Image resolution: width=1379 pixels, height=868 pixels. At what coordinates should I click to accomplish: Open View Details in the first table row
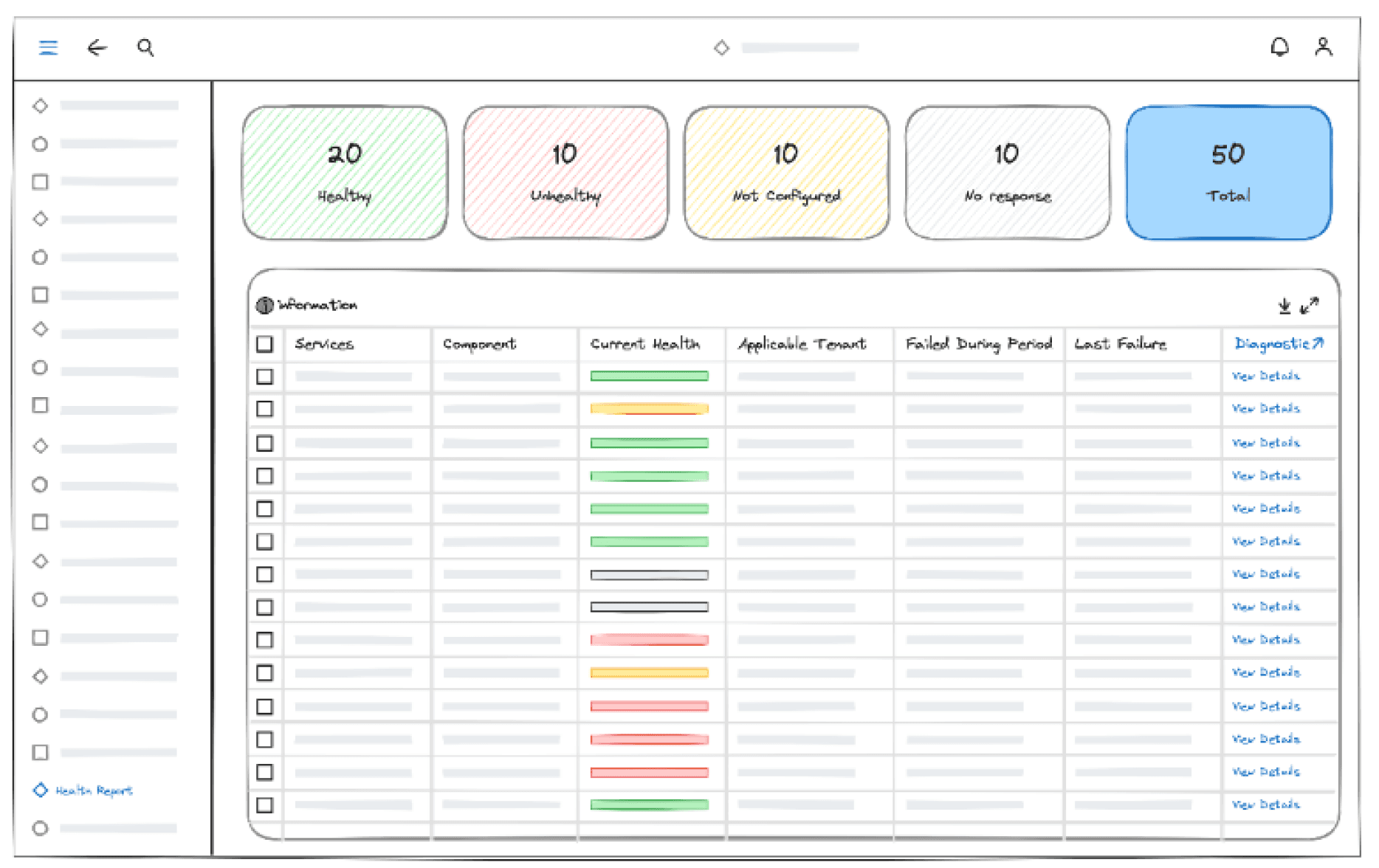pos(1266,376)
